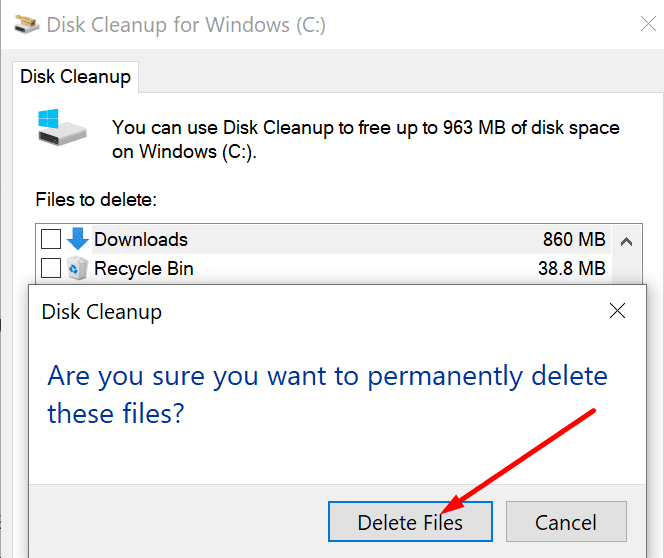664x558 pixels.
Task: Check the Downloads checkbox
Action: [x=51, y=239]
